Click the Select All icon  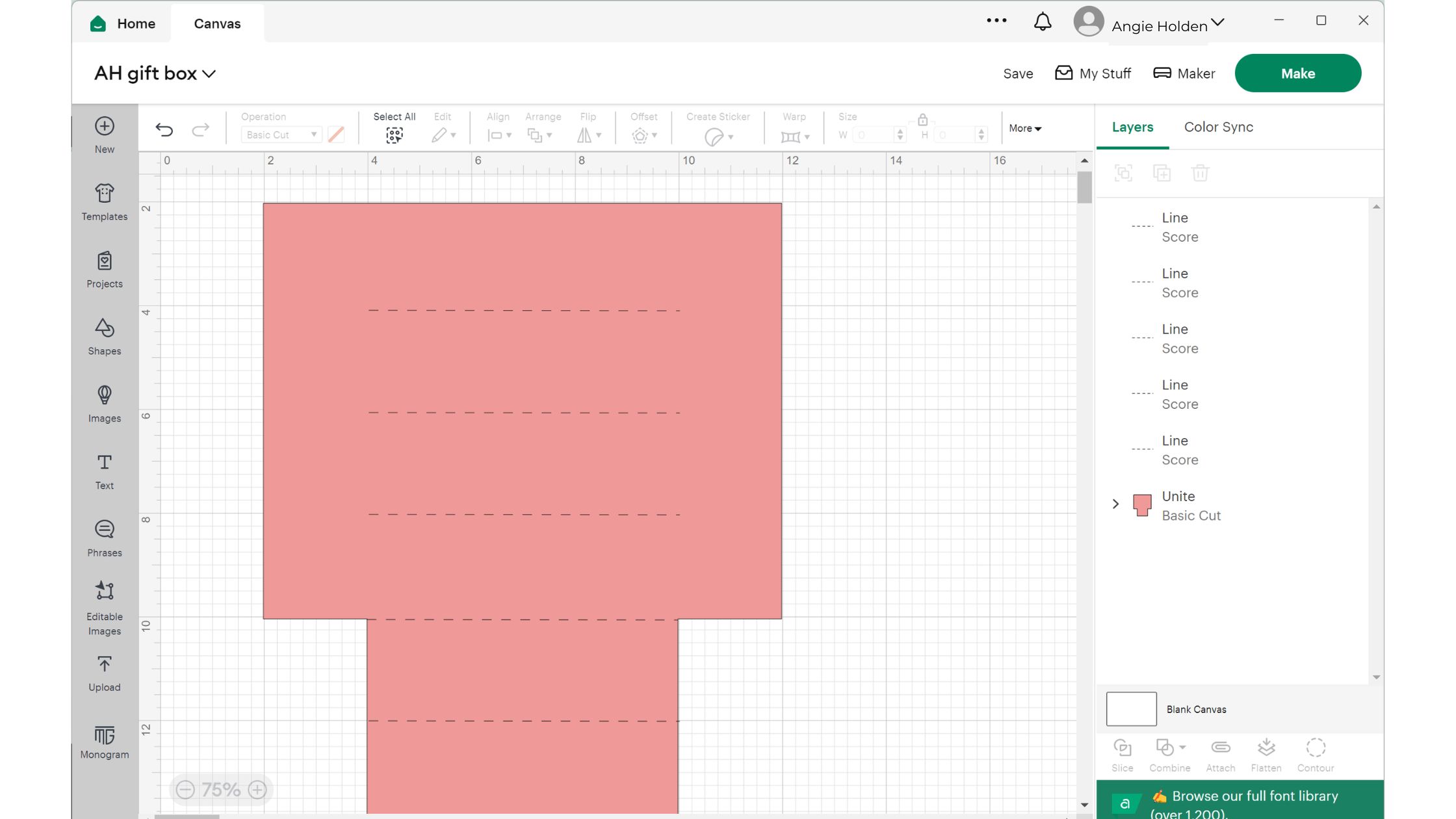pyautogui.click(x=394, y=135)
